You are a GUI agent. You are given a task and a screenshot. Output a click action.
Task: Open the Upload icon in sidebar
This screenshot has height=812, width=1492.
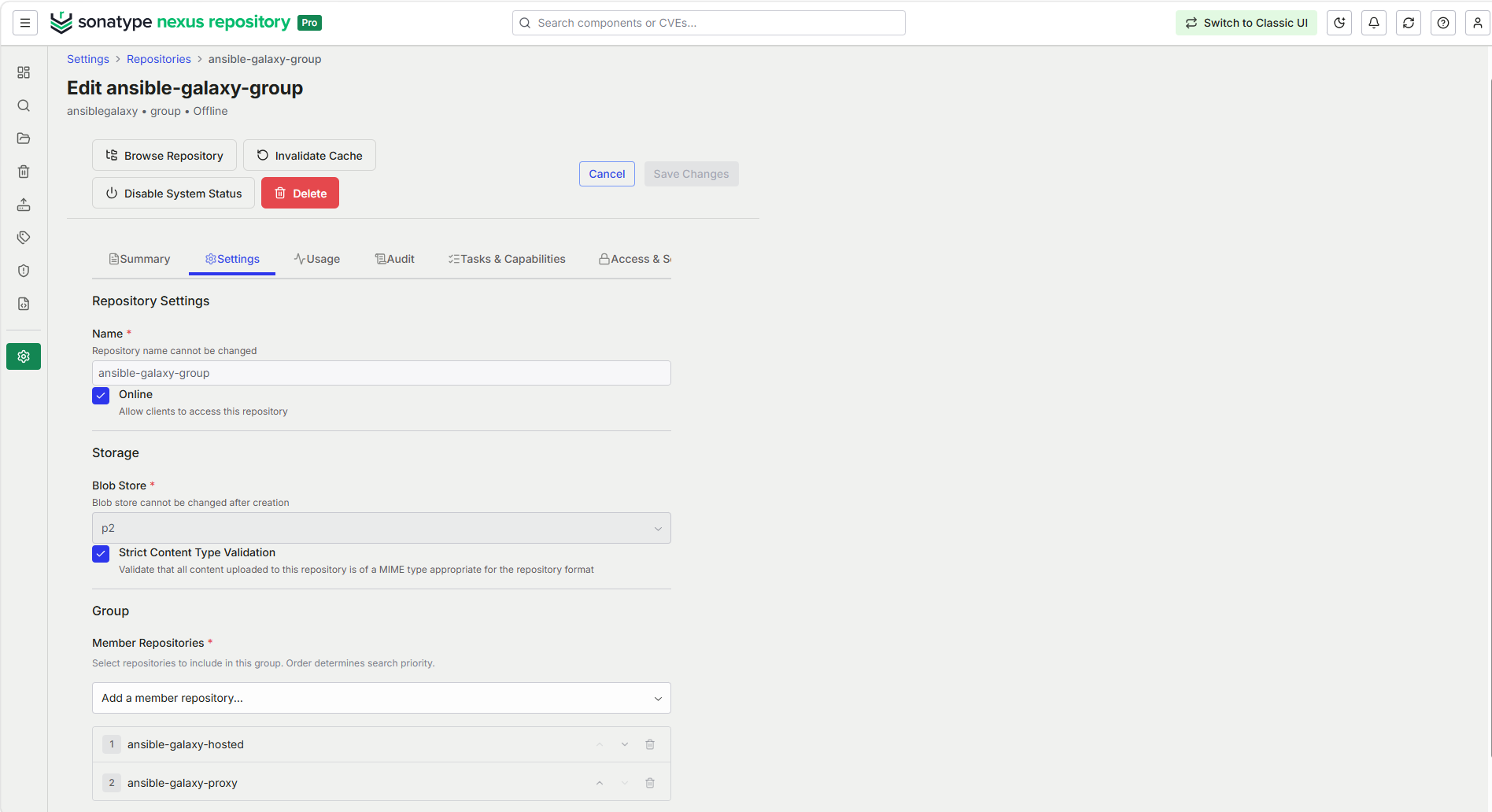coord(24,205)
